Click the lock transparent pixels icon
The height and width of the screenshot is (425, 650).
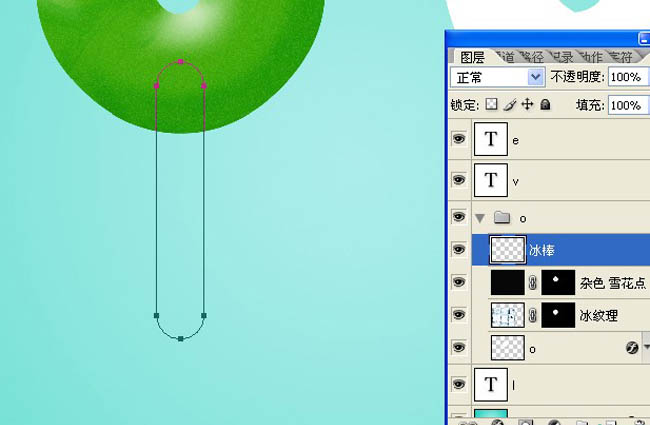(491, 104)
